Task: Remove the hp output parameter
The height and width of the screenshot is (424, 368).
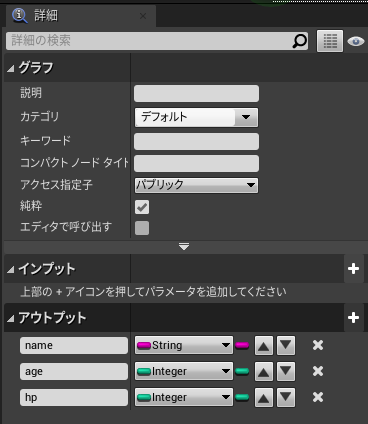Action: click(318, 397)
